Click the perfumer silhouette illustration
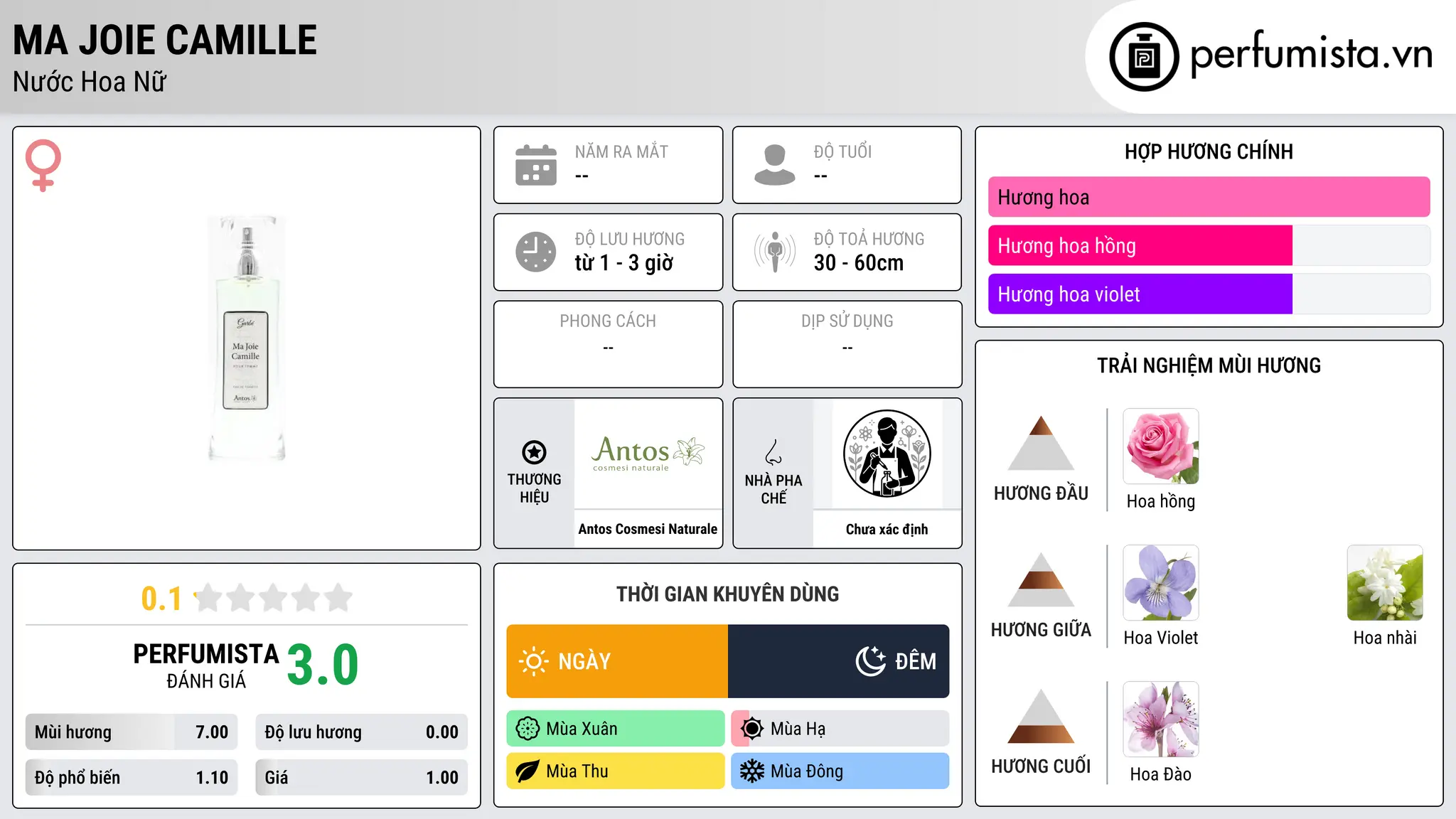The image size is (1456, 819). tap(887, 454)
